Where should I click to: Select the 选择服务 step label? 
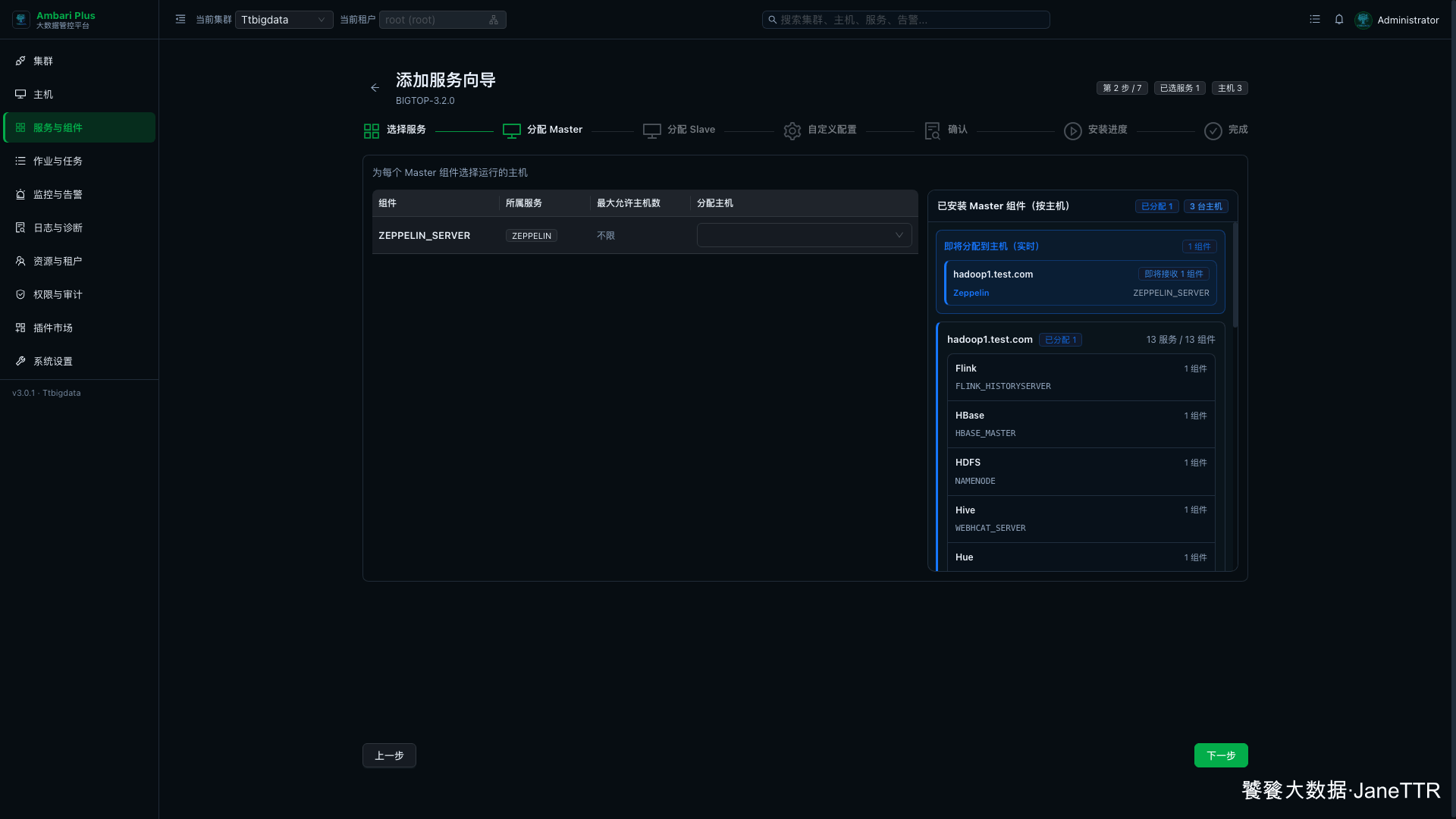pyautogui.click(x=406, y=130)
